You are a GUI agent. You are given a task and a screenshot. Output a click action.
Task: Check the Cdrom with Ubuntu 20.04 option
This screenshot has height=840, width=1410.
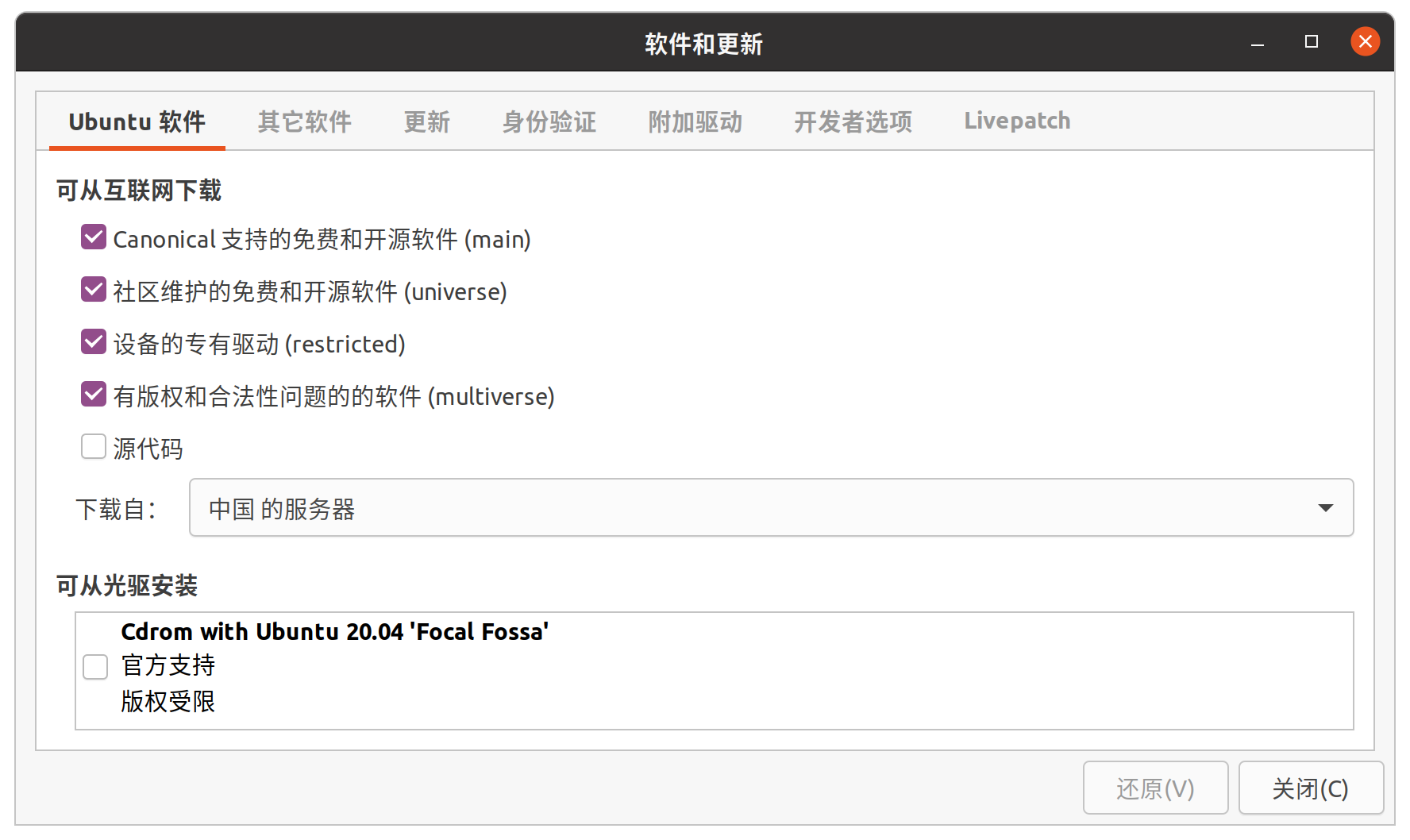coord(94,667)
